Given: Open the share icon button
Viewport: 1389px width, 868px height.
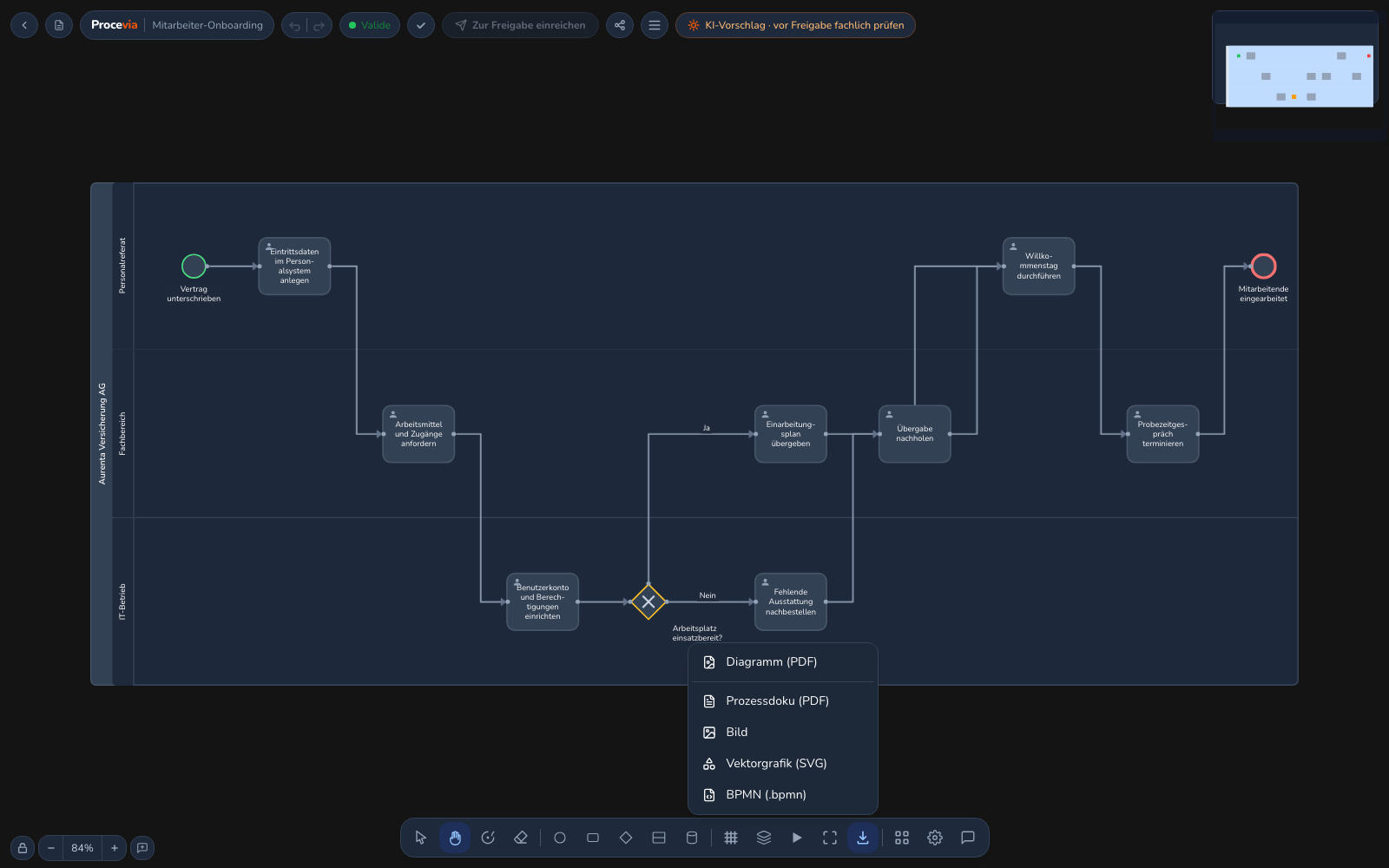Looking at the screenshot, I should tap(620, 25).
